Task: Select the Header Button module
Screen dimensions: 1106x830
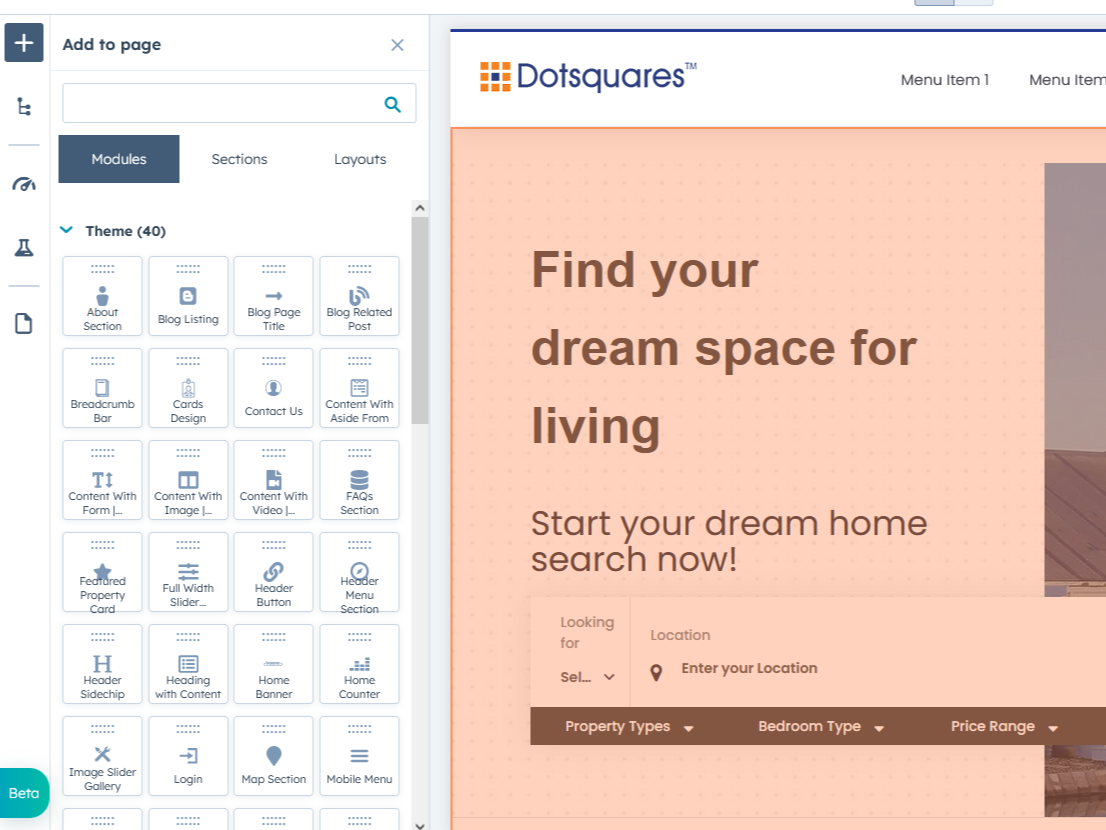Action: pos(274,572)
